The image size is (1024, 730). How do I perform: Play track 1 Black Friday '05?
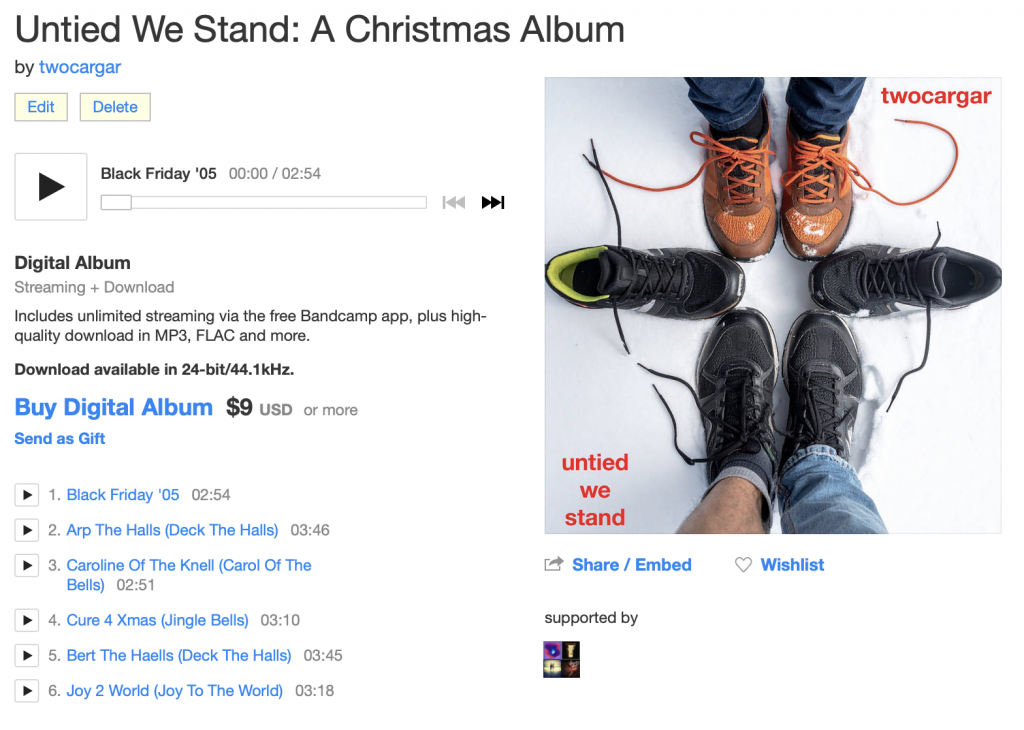click(27, 495)
